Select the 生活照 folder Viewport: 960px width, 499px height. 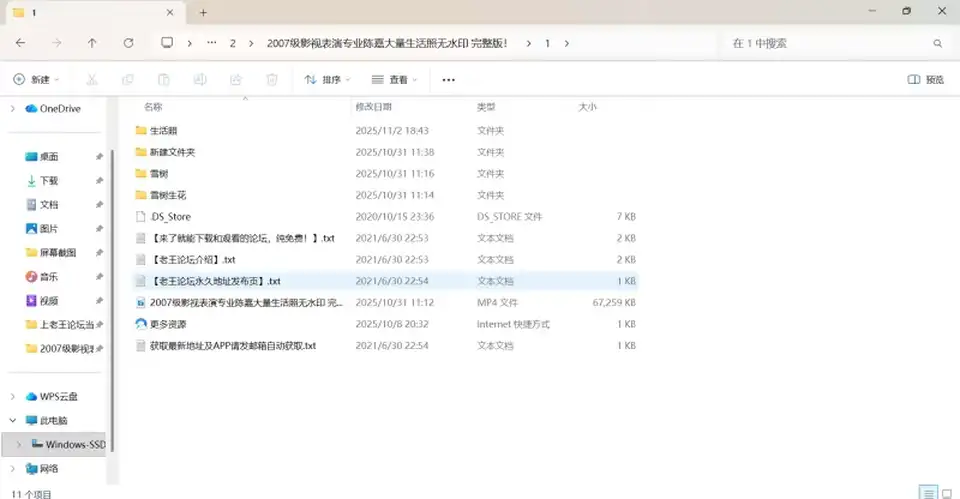click(x=386, y=130)
